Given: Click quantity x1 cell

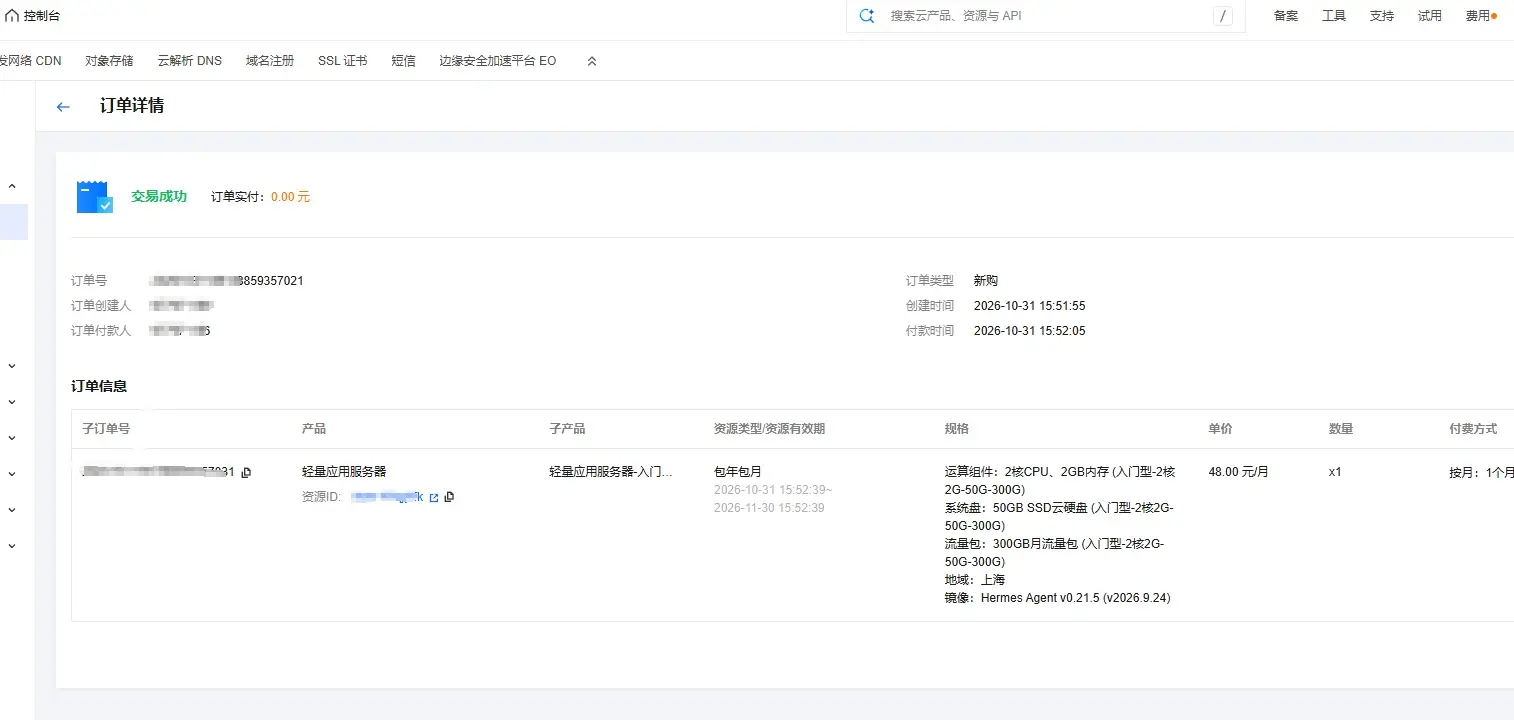Looking at the screenshot, I should coord(1335,472).
